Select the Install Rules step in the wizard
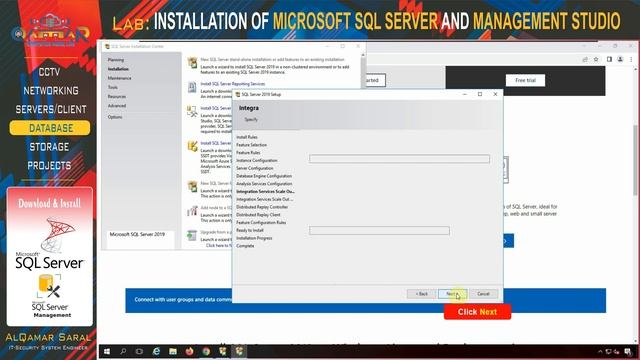The width and height of the screenshot is (640, 360). 247,137
